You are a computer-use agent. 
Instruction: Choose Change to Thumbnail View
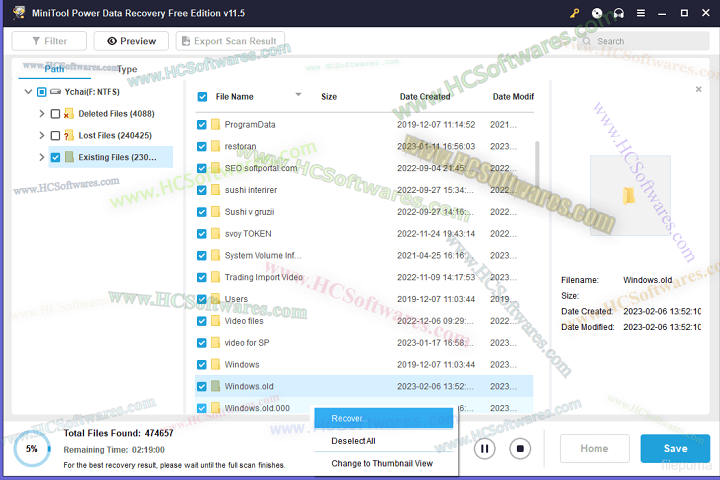point(383,463)
